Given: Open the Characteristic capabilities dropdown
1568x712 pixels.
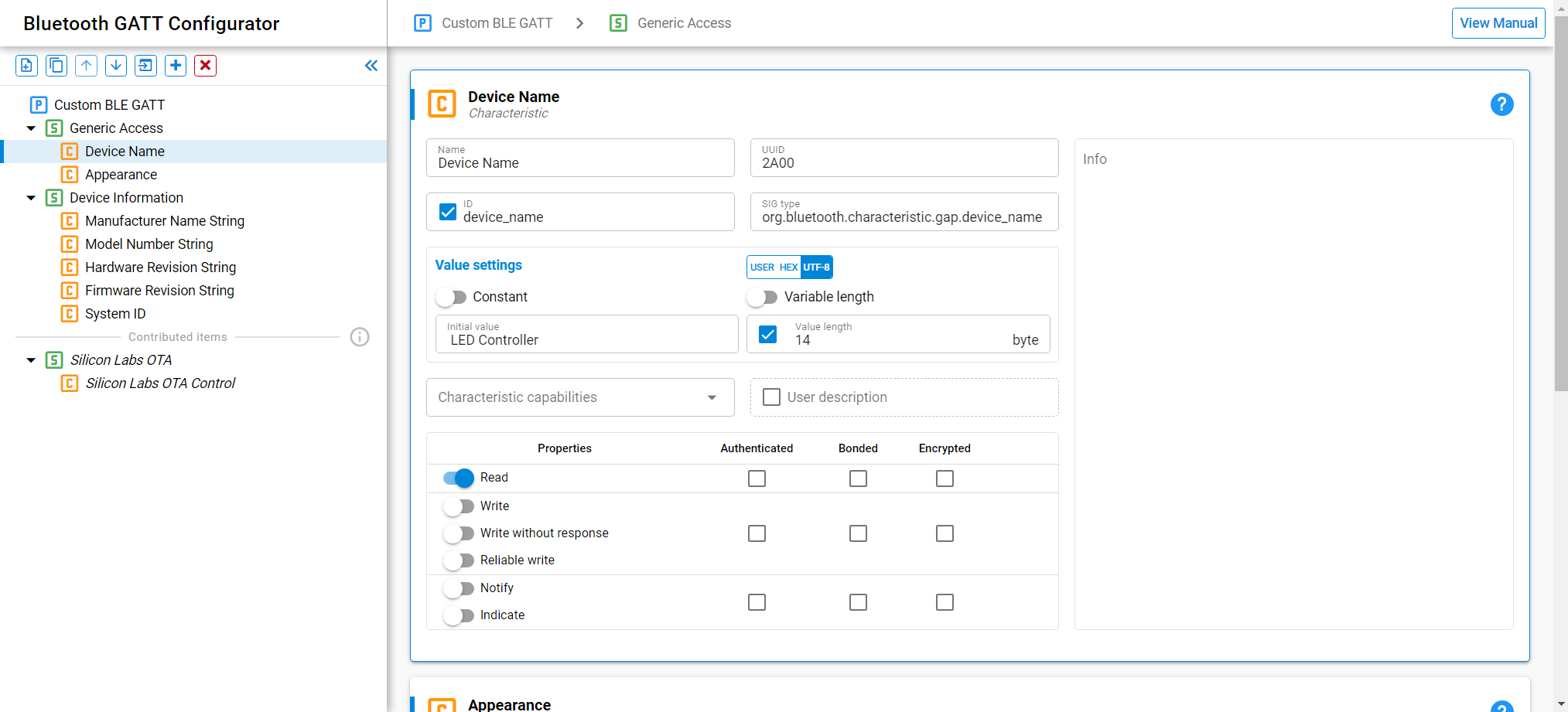Looking at the screenshot, I should pyautogui.click(x=580, y=397).
